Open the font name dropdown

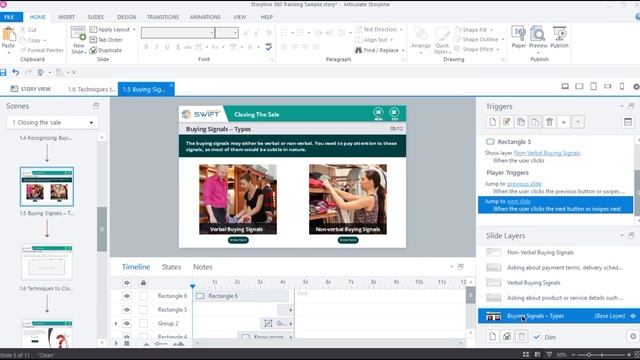(x=212, y=33)
